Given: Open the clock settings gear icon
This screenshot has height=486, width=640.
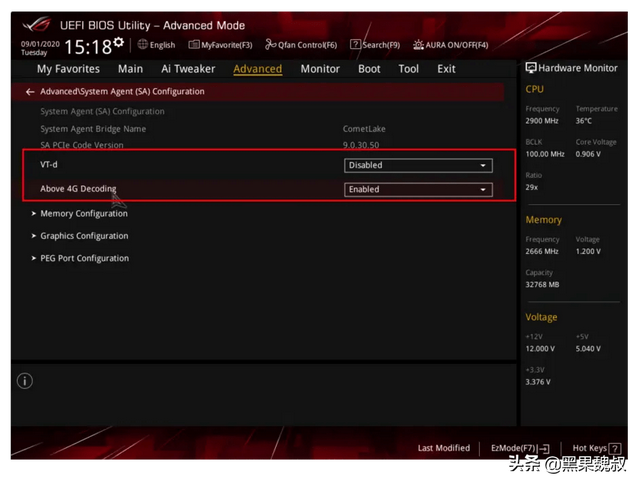Looking at the screenshot, I should (118, 42).
